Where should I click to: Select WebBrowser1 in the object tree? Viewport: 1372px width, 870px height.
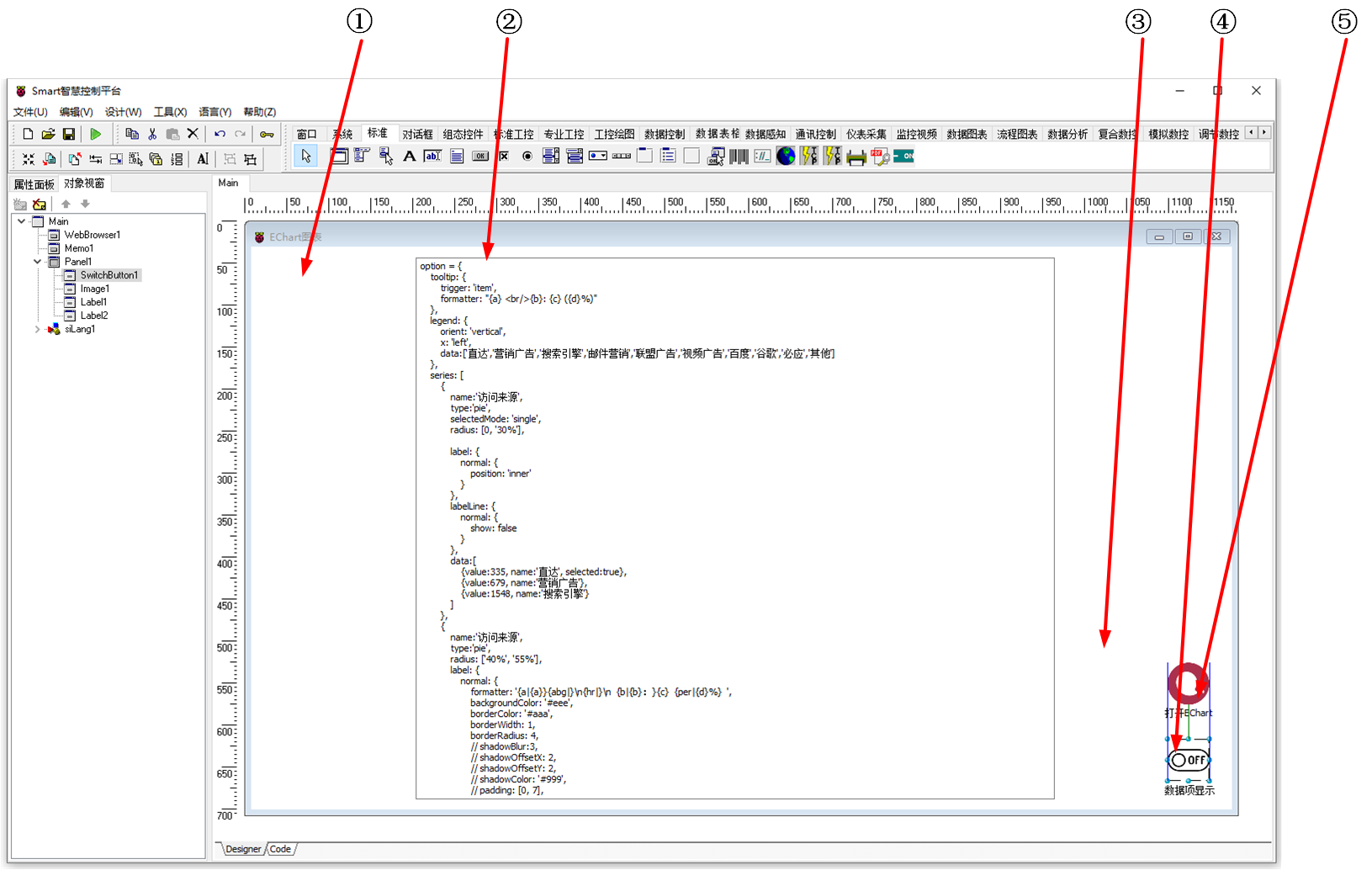[93, 235]
